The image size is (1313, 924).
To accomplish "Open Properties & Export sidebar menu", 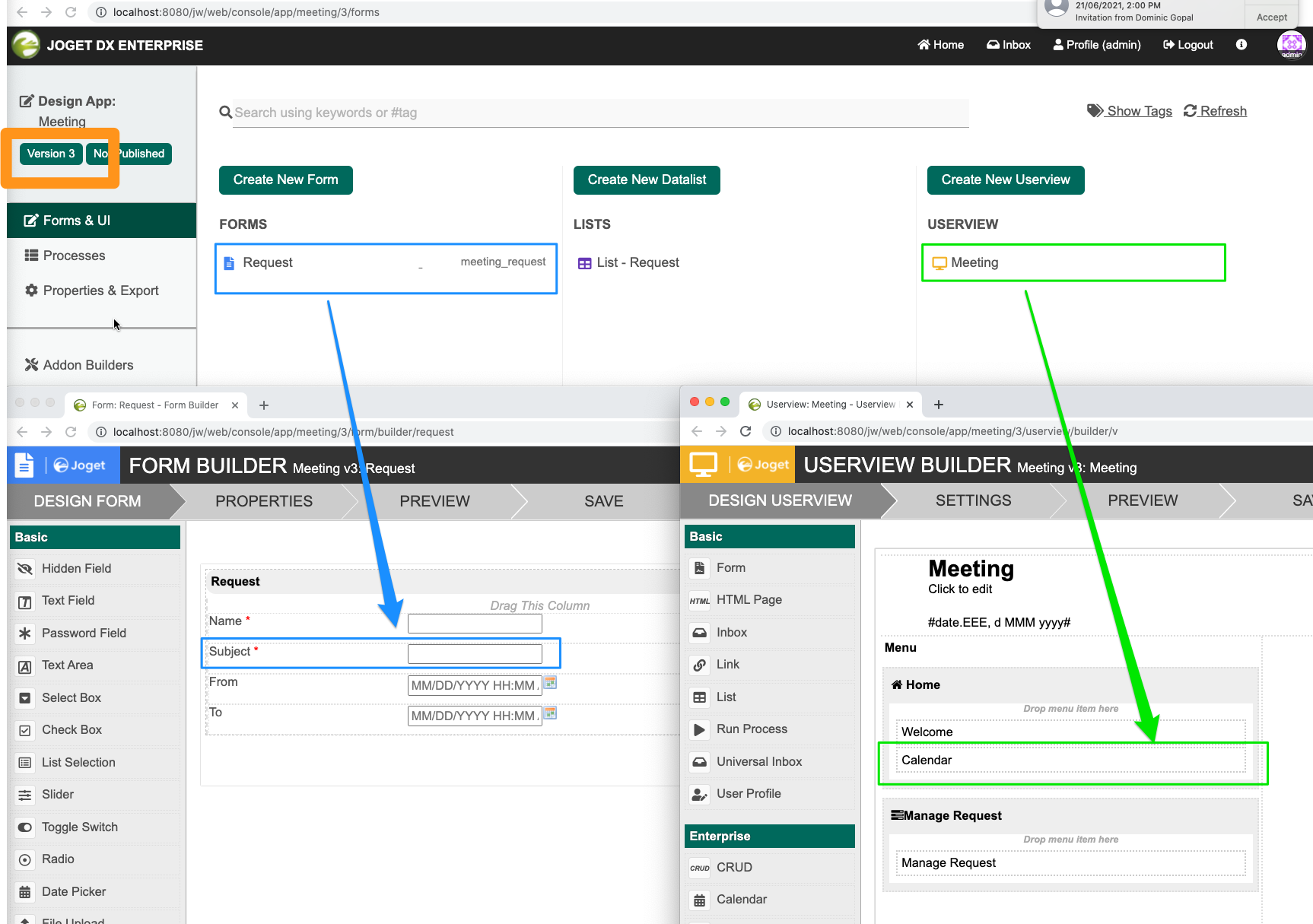I will [100, 291].
